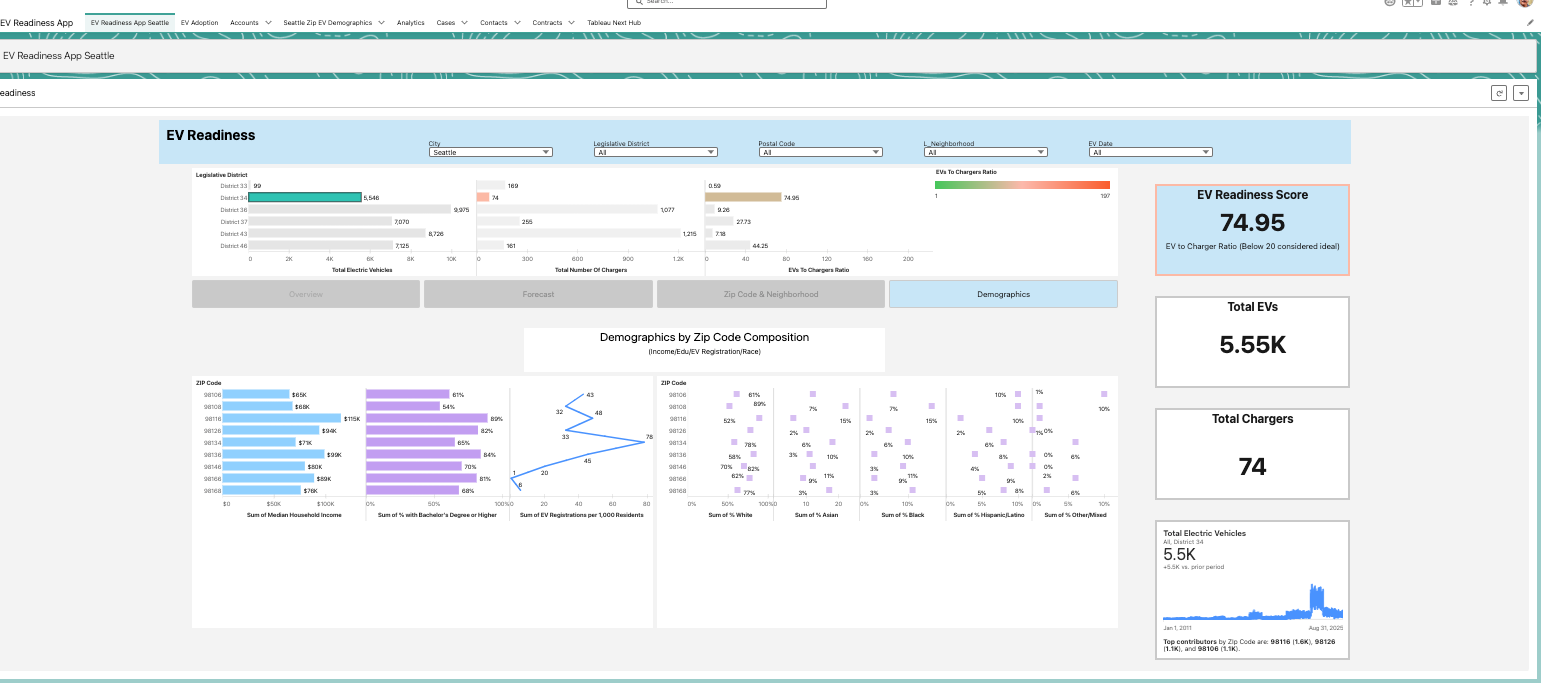
Task: Click zip code 98134 in the race chart
Action: 677,443
